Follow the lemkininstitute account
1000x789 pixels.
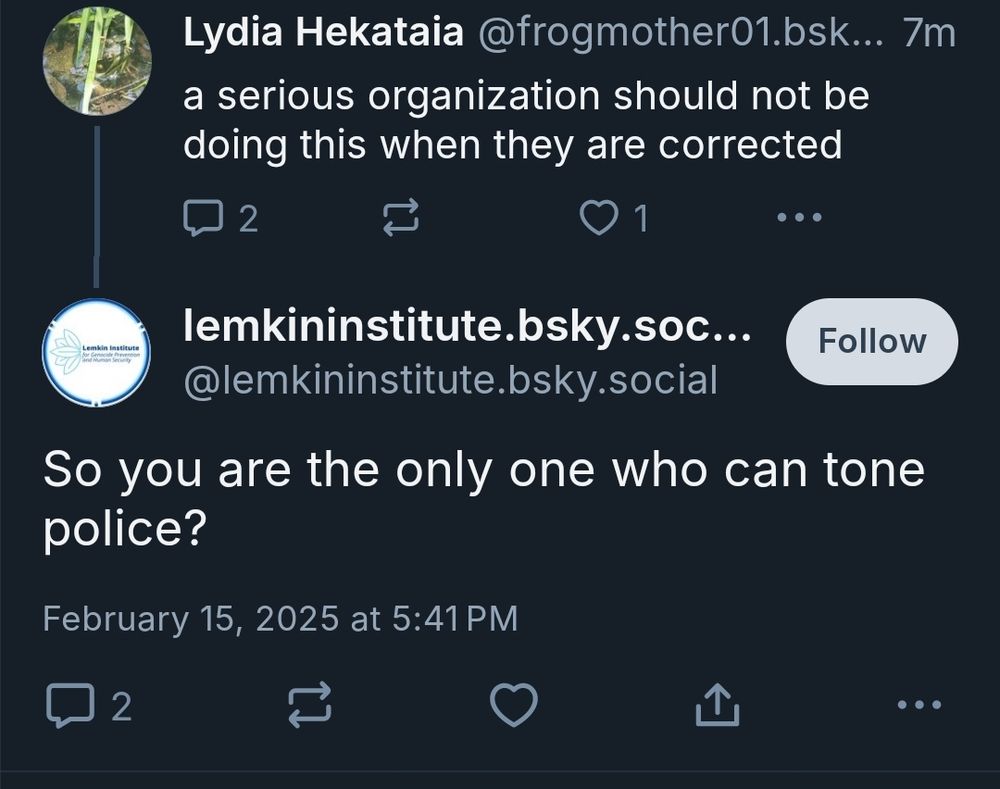click(x=871, y=341)
